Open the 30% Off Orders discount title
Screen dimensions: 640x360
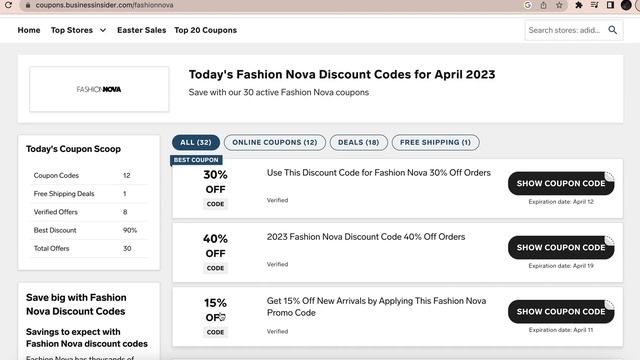379,173
